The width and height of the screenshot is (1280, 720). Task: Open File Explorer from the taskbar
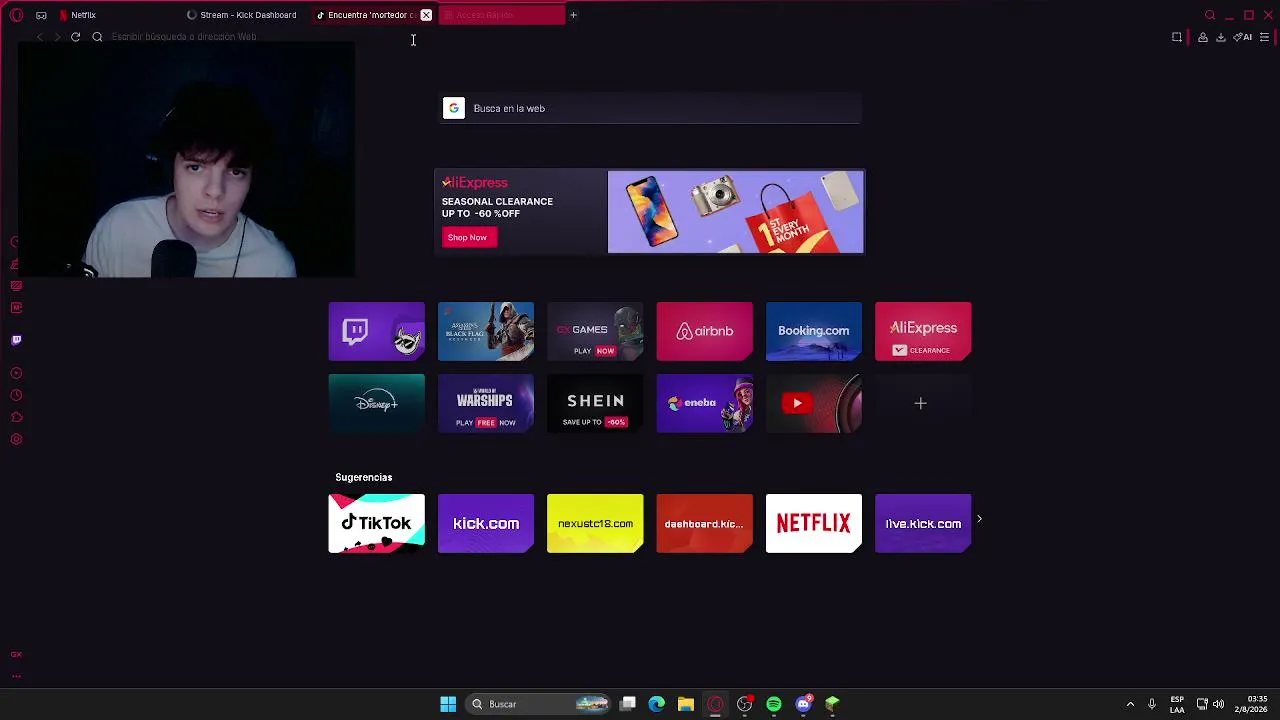point(686,704)
